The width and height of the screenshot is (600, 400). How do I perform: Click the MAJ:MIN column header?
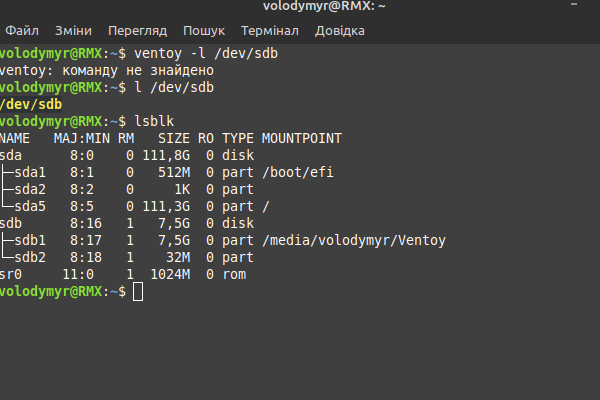tap(82, 138)
